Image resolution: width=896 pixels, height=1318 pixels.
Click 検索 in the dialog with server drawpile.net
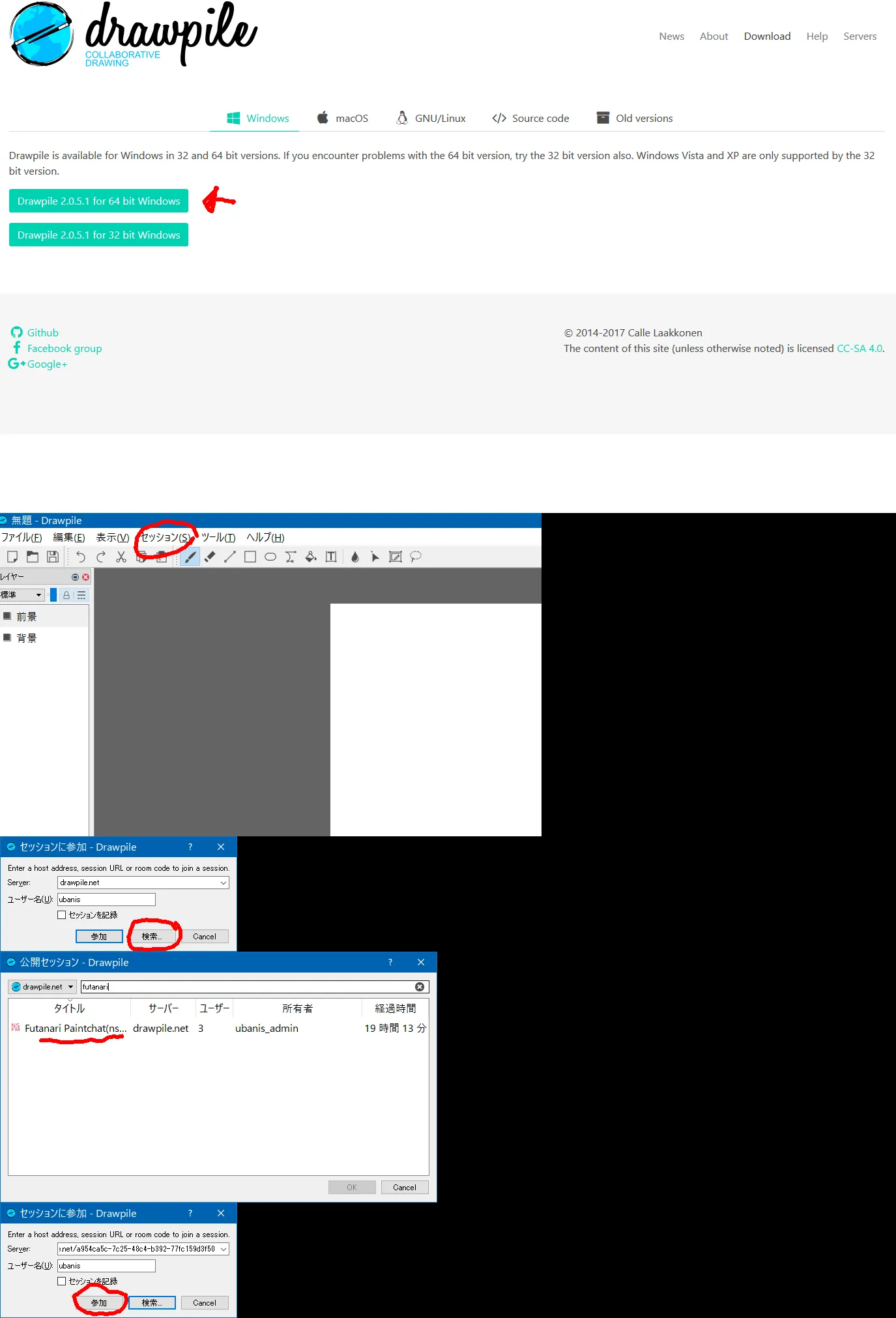tap(152, 937)
